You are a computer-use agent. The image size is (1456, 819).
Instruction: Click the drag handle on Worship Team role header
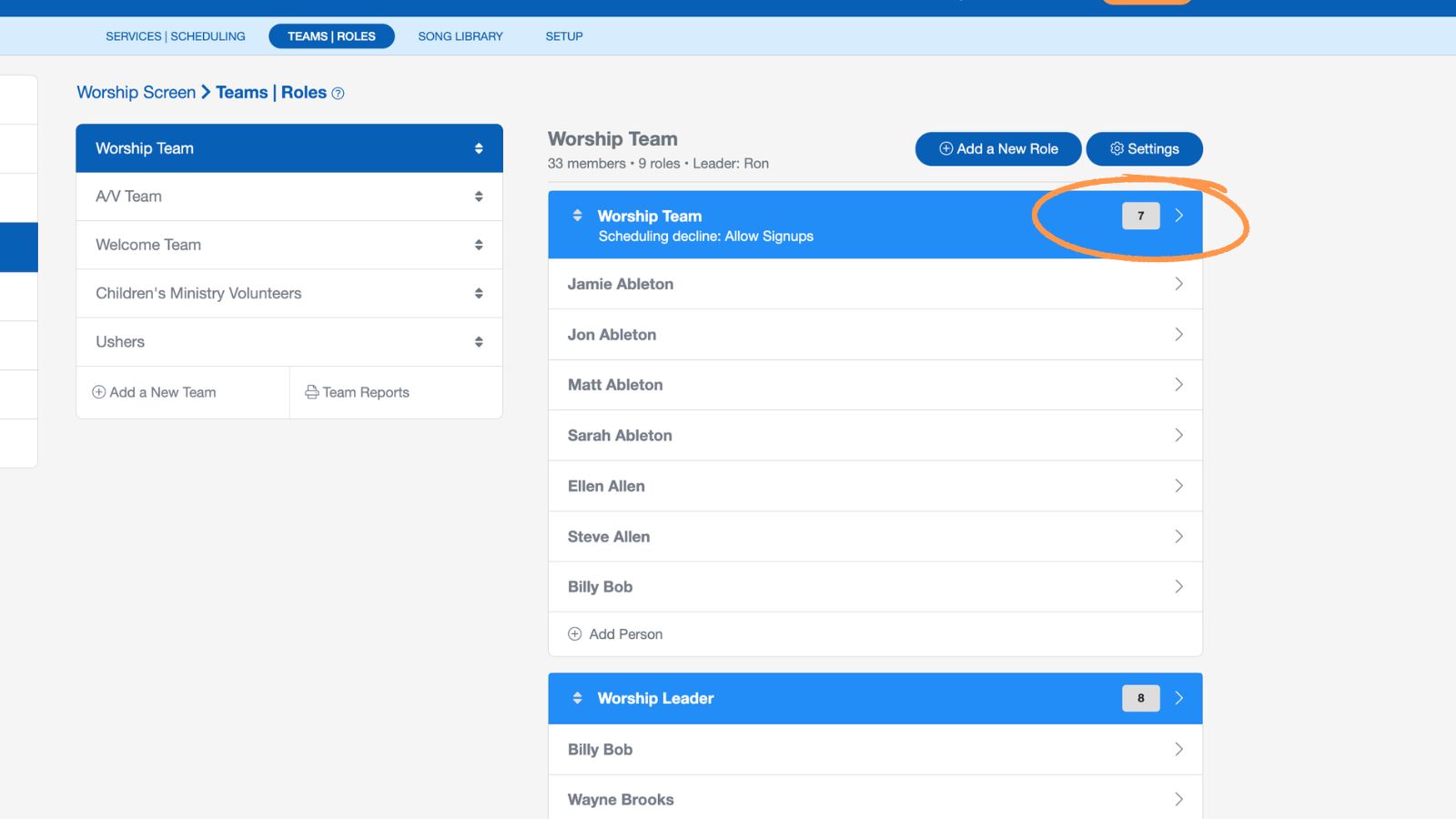pyautogui.click(x=578, y=216)
